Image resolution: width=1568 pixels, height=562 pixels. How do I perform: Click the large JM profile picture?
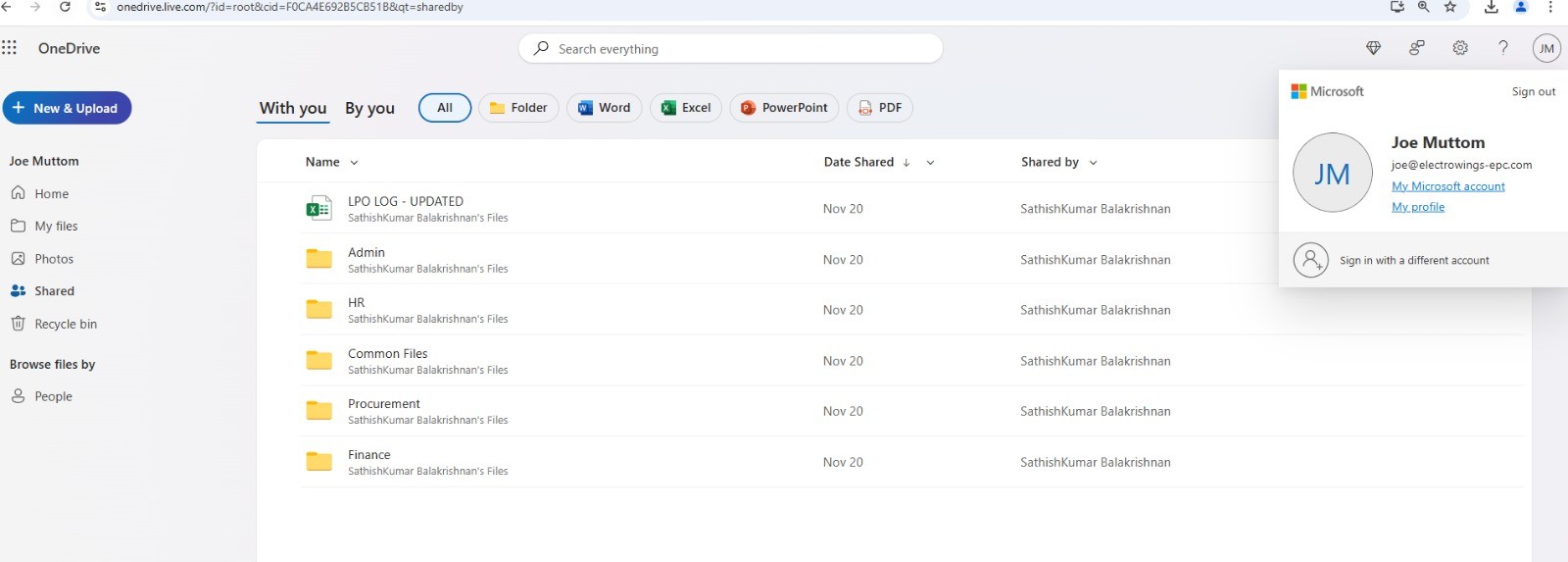pos(1333,173)
